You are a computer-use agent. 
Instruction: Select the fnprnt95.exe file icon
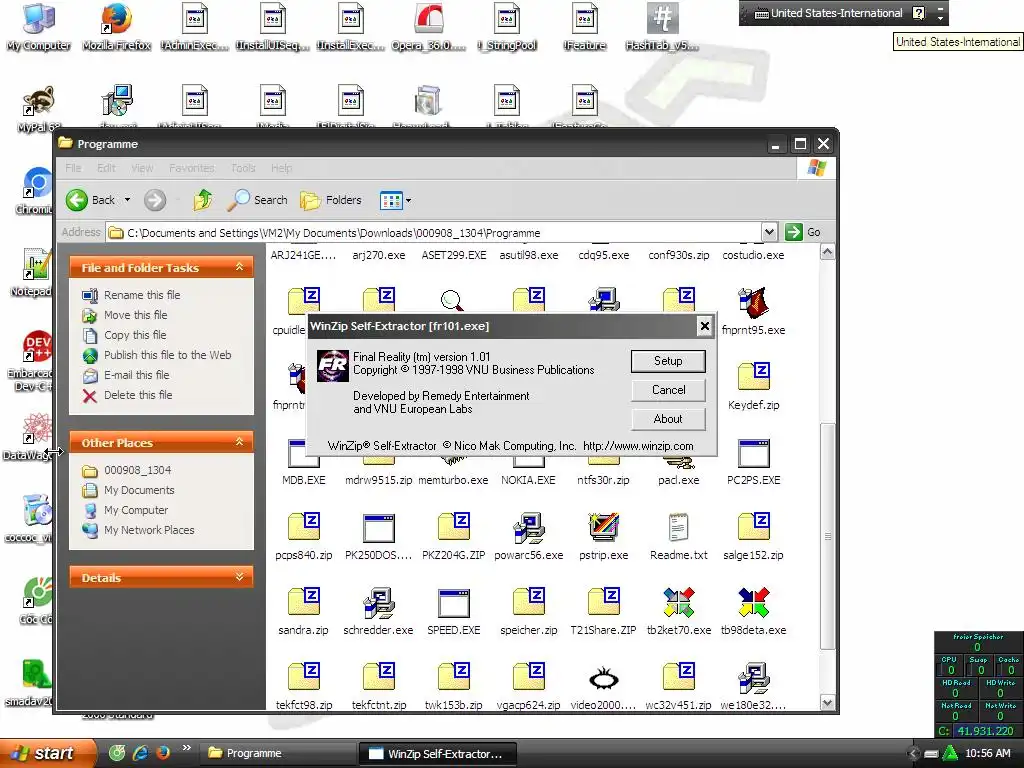click(x=754, y=302)
